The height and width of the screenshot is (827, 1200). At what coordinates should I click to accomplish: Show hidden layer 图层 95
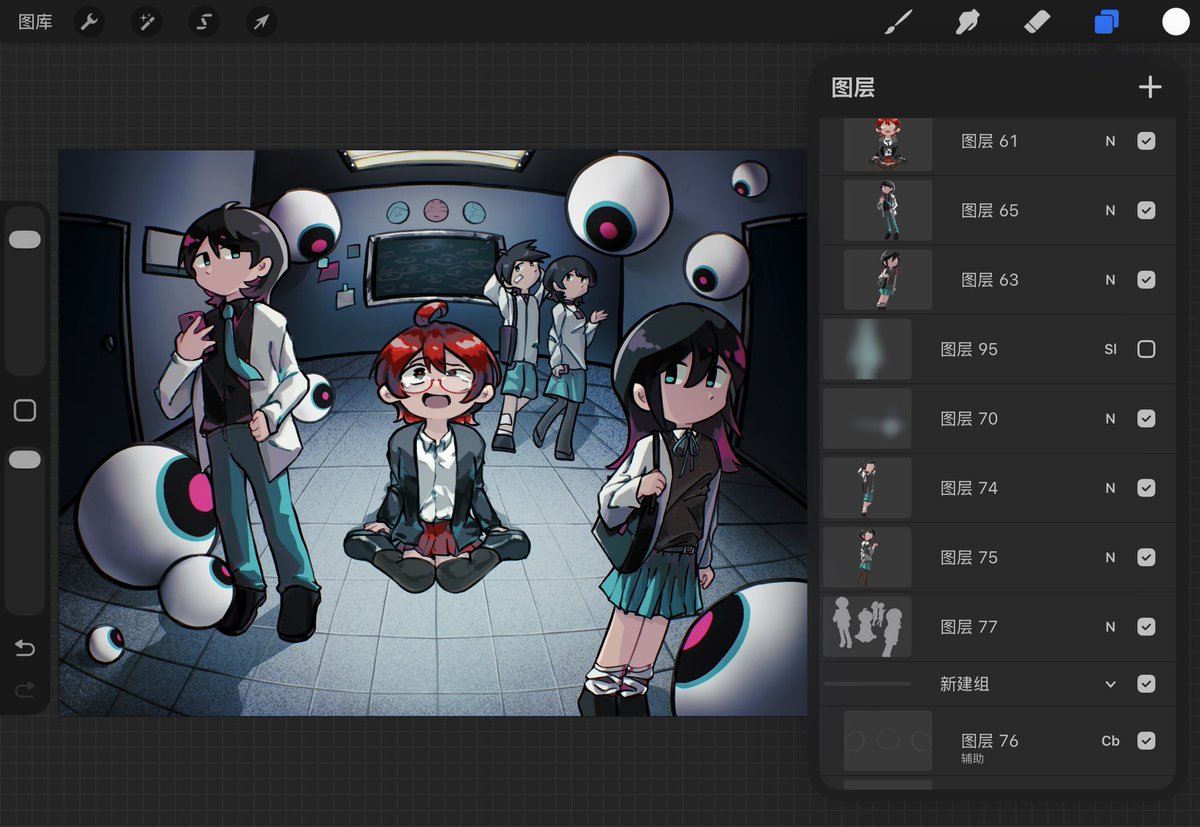(1146, 349)
